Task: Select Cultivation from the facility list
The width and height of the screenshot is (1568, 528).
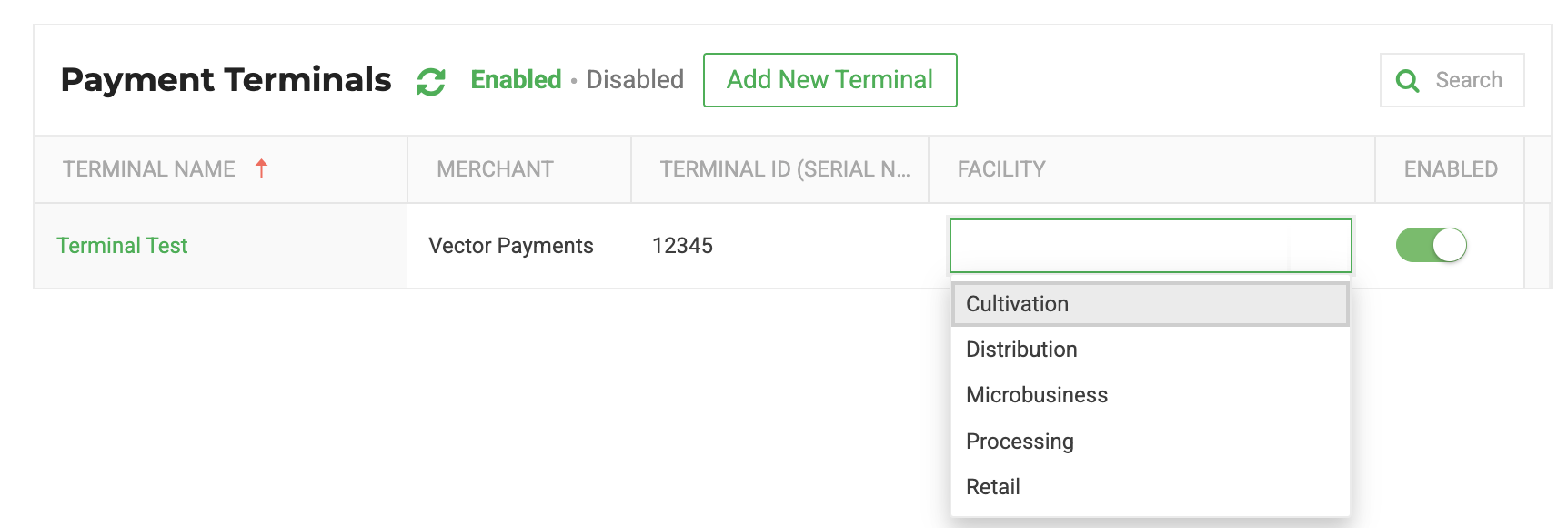Action: [1151, 304]
